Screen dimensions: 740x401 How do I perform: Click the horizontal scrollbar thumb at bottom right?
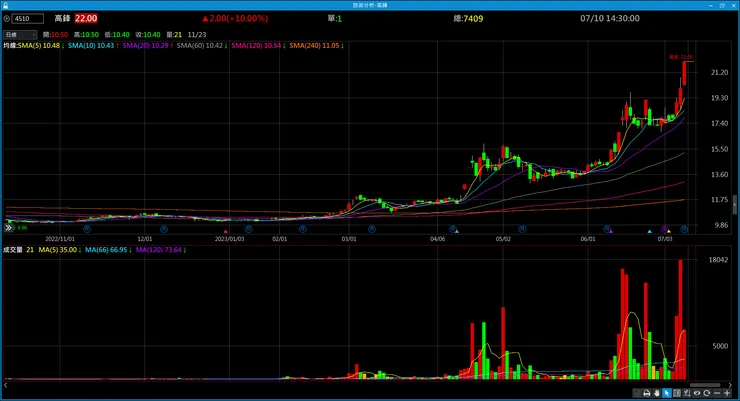click(x=705, y=385)
